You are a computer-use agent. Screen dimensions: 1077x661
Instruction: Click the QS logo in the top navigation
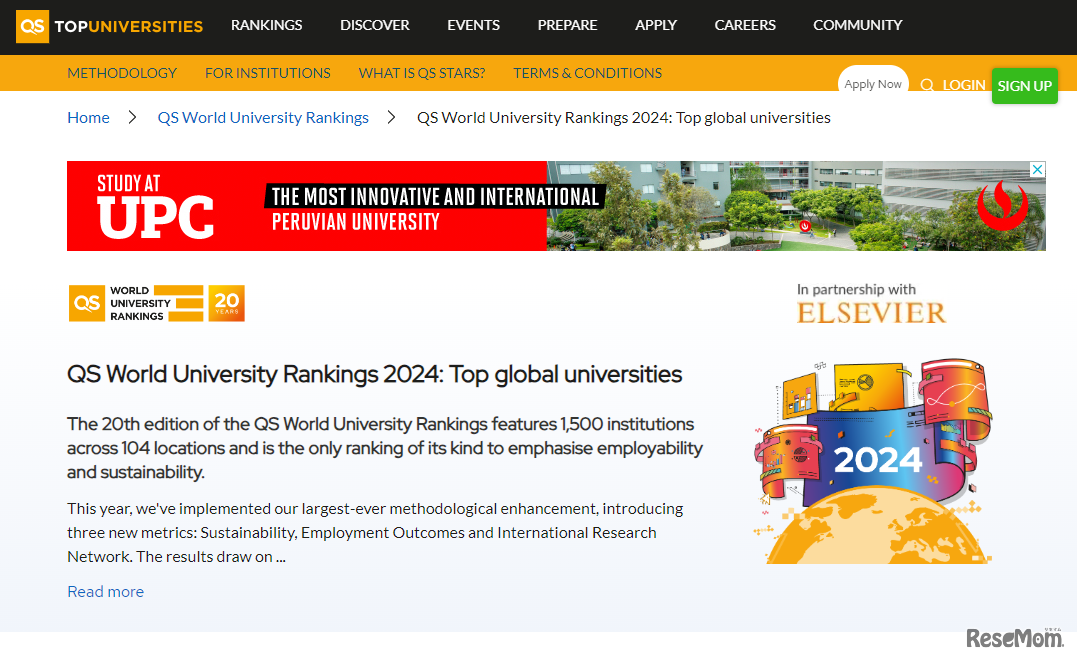pos(32,25)
